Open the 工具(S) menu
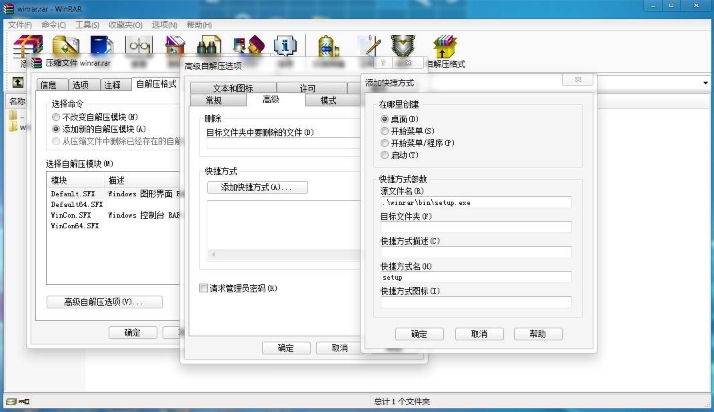Screen dimensions: 714x412 [87, 25]
